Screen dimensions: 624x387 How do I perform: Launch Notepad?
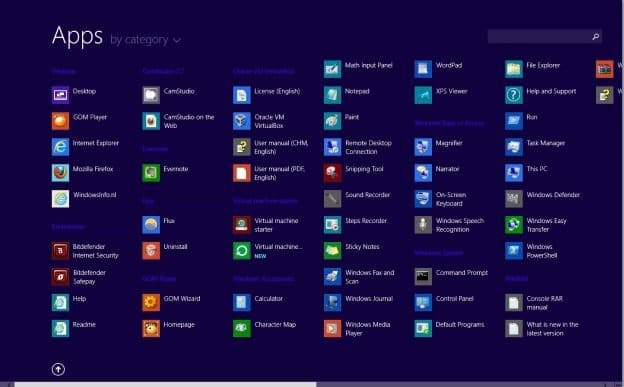(x=347, y=95)
